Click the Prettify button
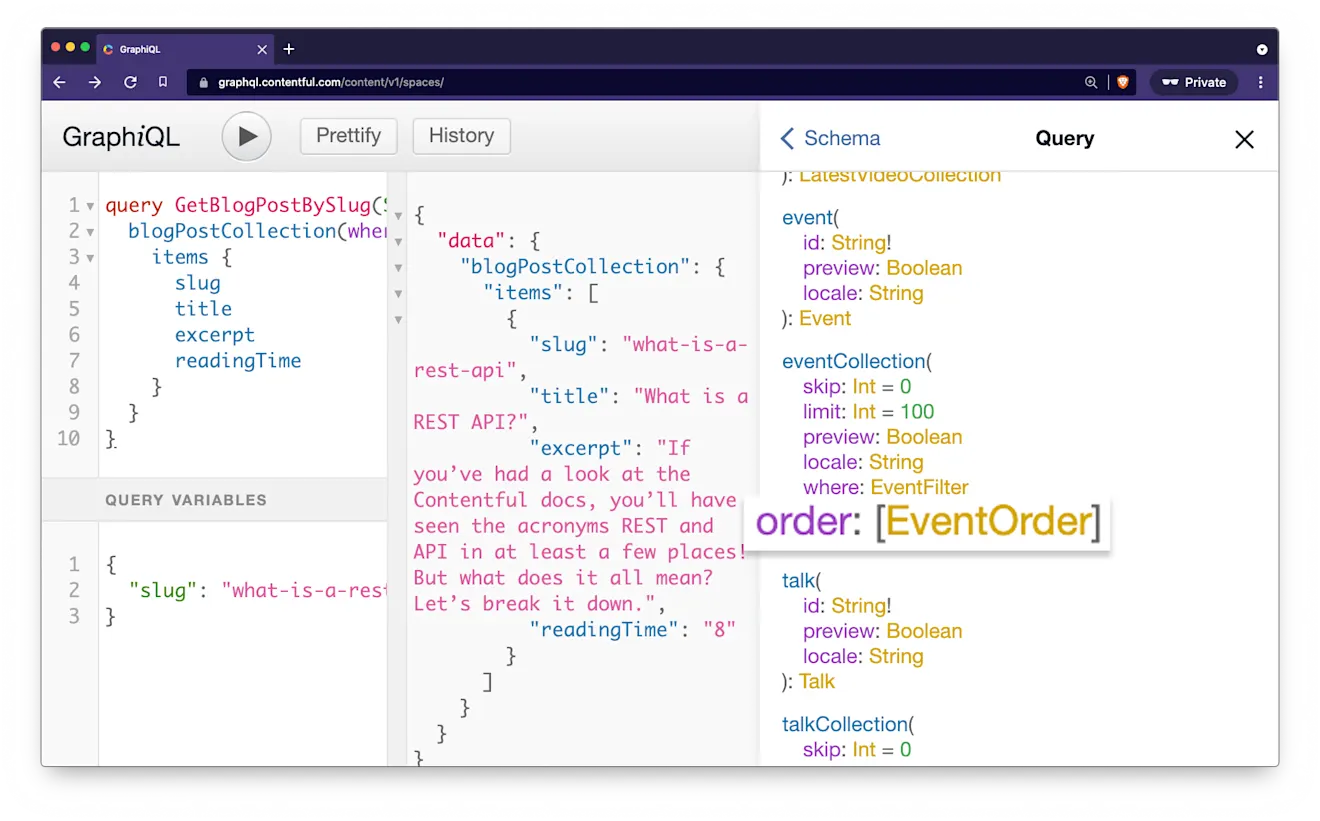 (348, 136)
